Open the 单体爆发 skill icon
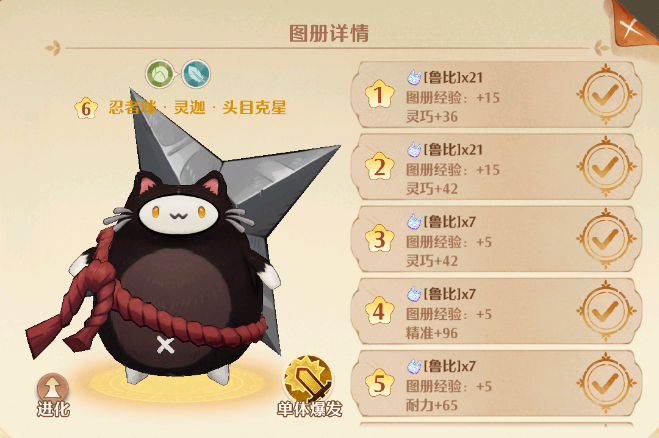The image size is (659, 438). pos(308,380)
